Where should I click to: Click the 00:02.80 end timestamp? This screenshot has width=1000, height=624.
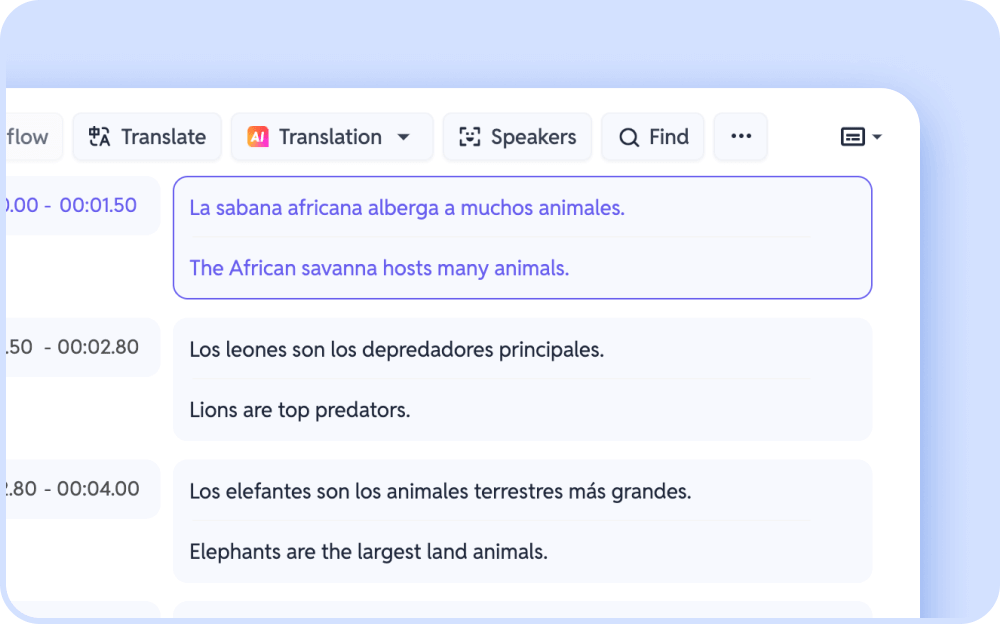[98, 347]
